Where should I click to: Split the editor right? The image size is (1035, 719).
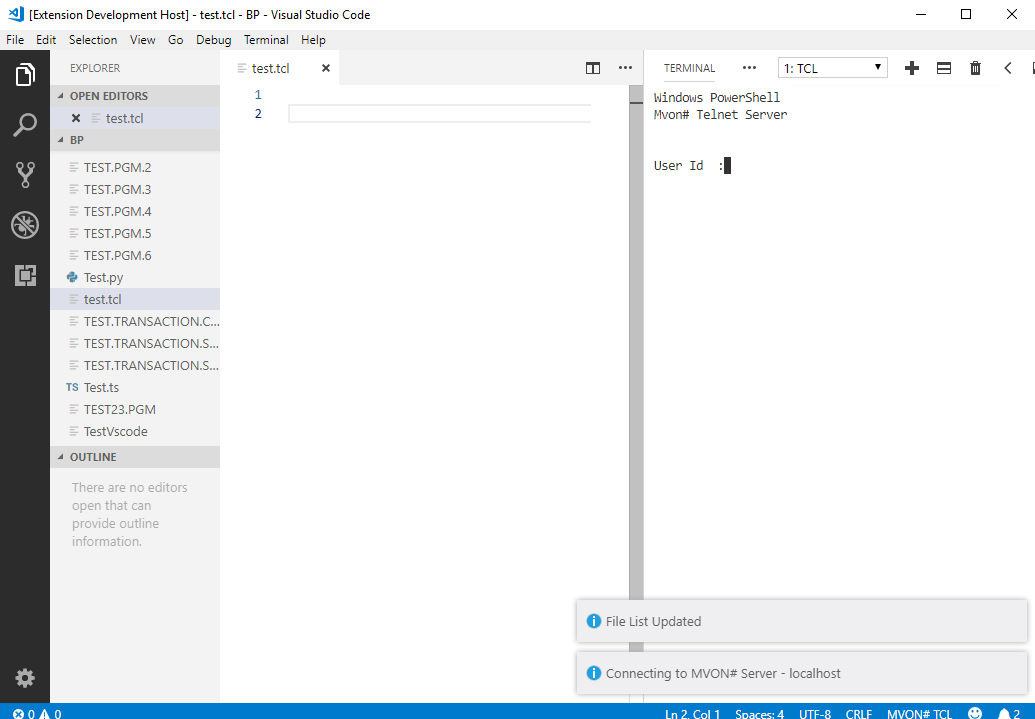593,68
